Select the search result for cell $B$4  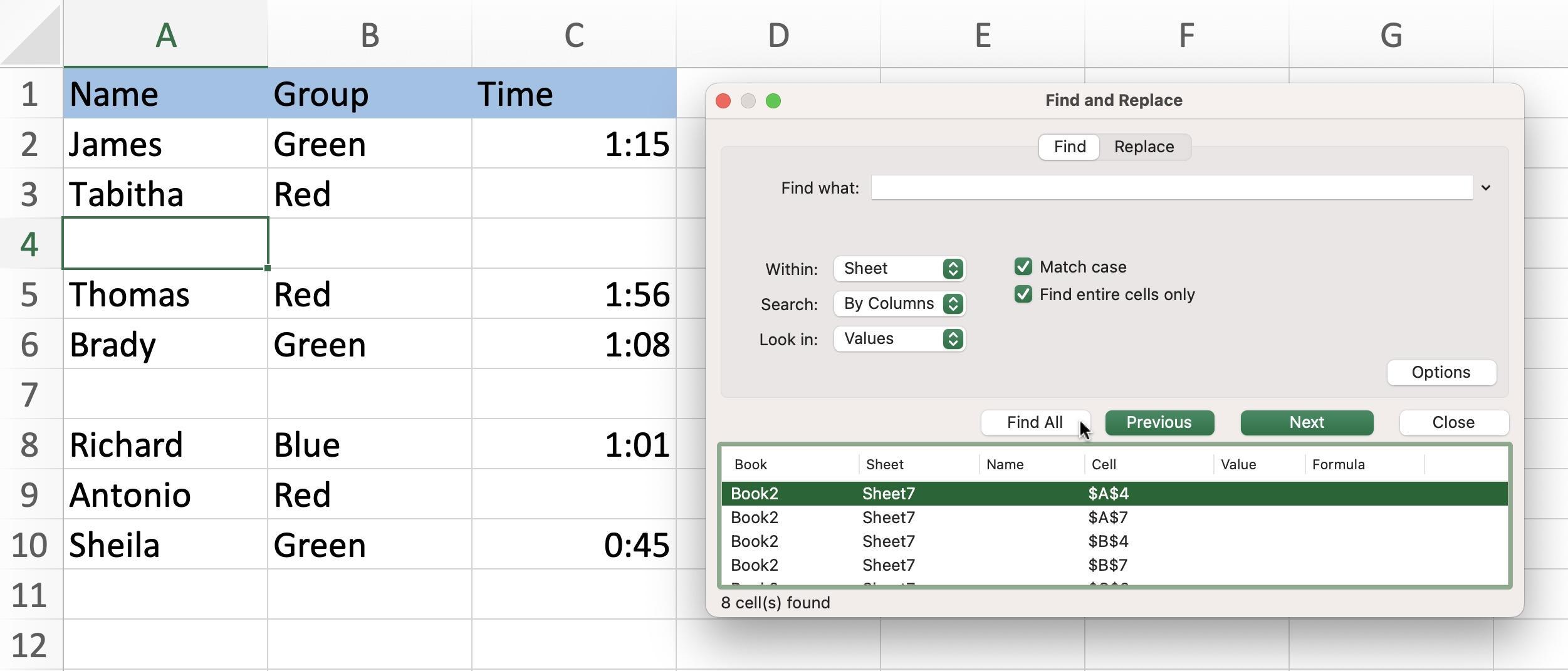point(1107,541)
